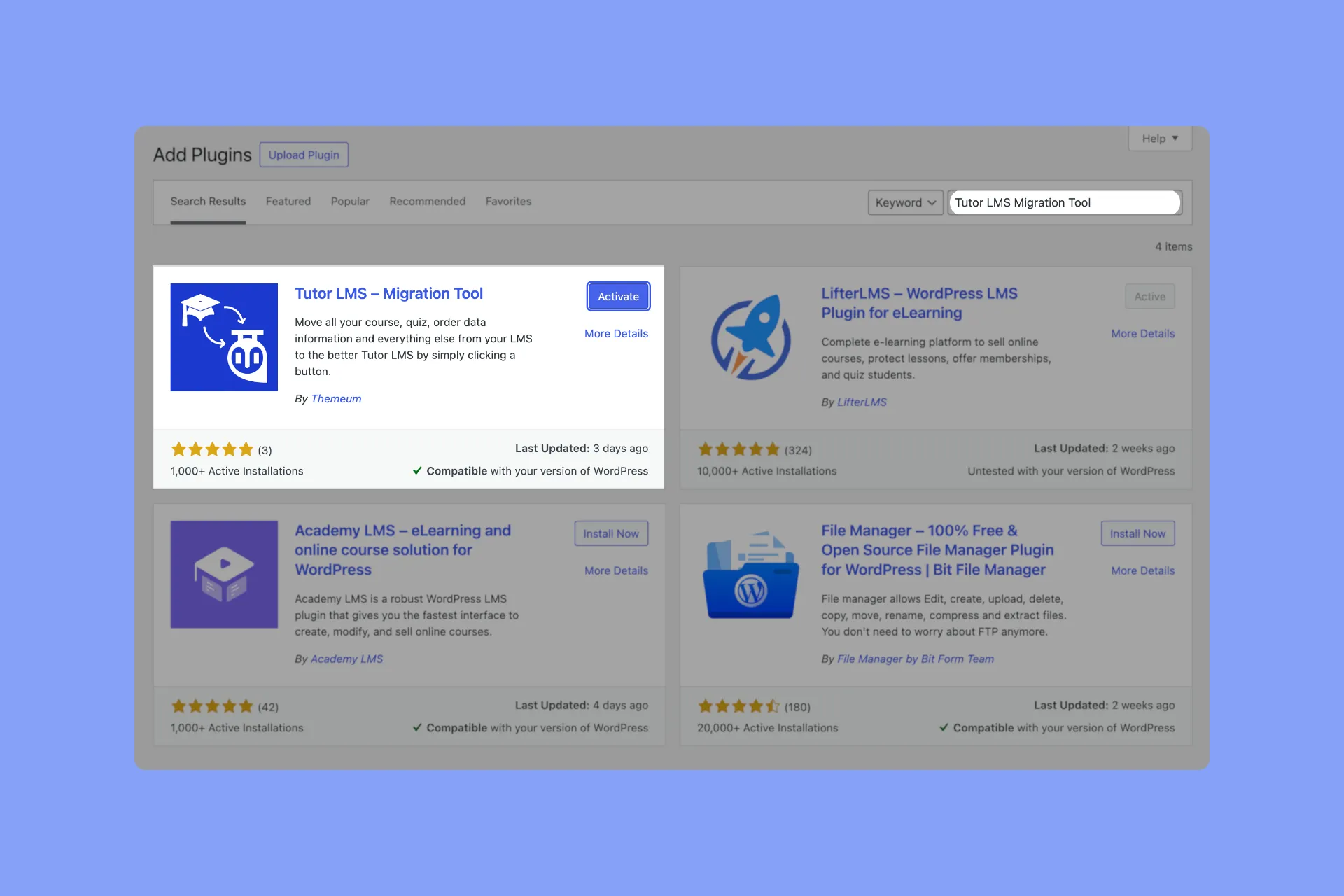The image size is (1344, 896).
Task: Click the Add Plugins page heading
Action: click(x=202, y=155)
